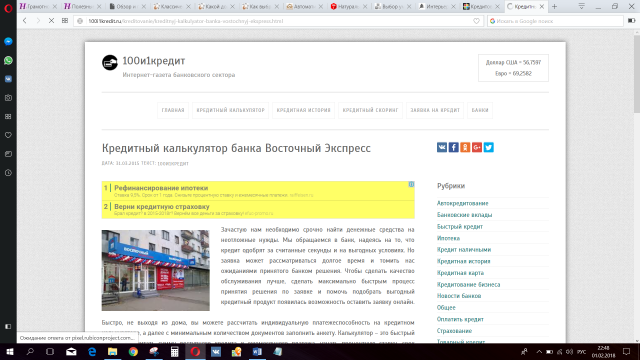640x360 pixels.
Task: Open КРЕДИТНАЯ ИСТОРИЯ menu item
Action: click(304, 110)
